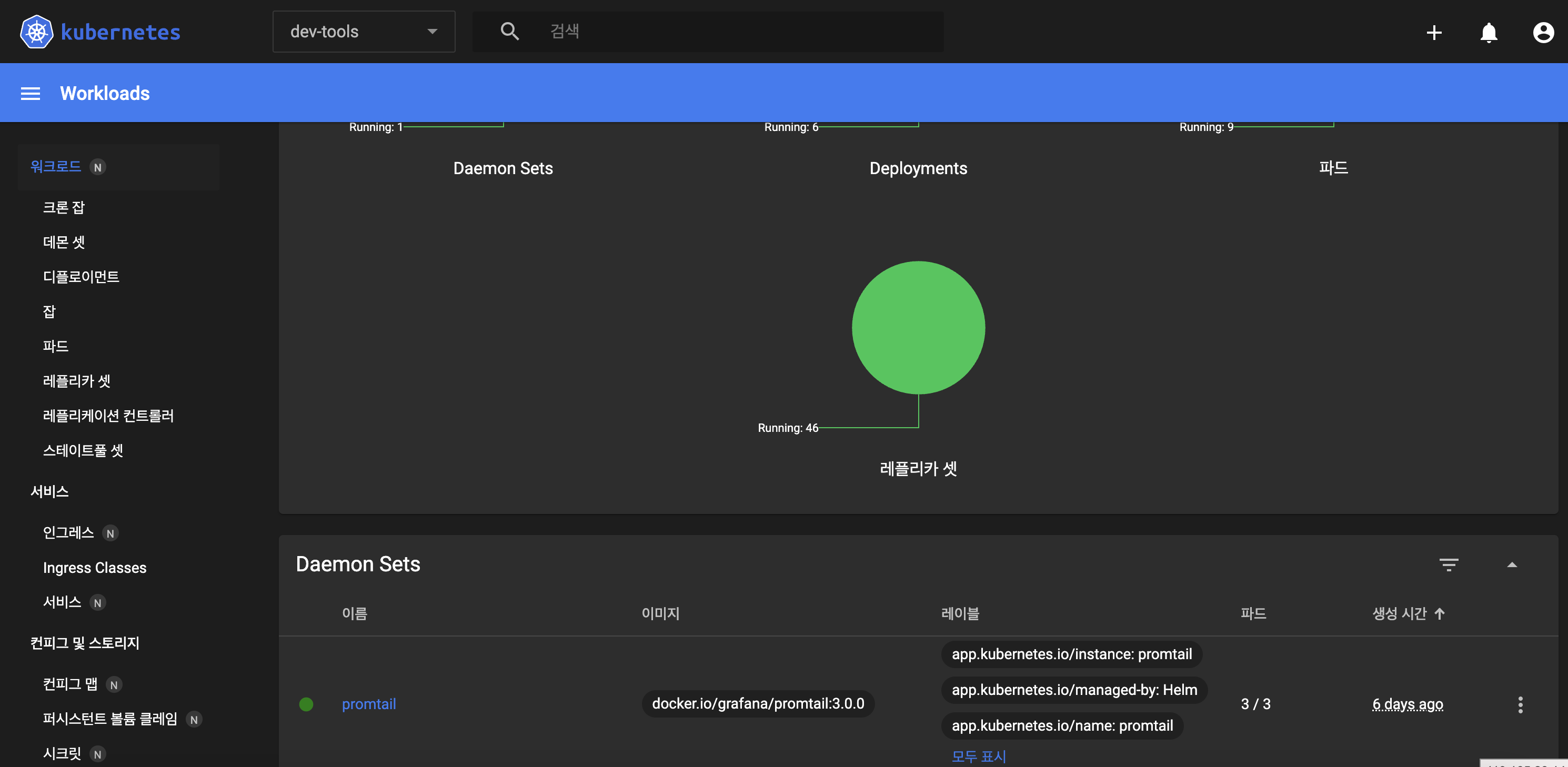The width and height of the screenshot is (1568, 767).
Task: Open the promtail daemon set link
Action: pos(368,704)
